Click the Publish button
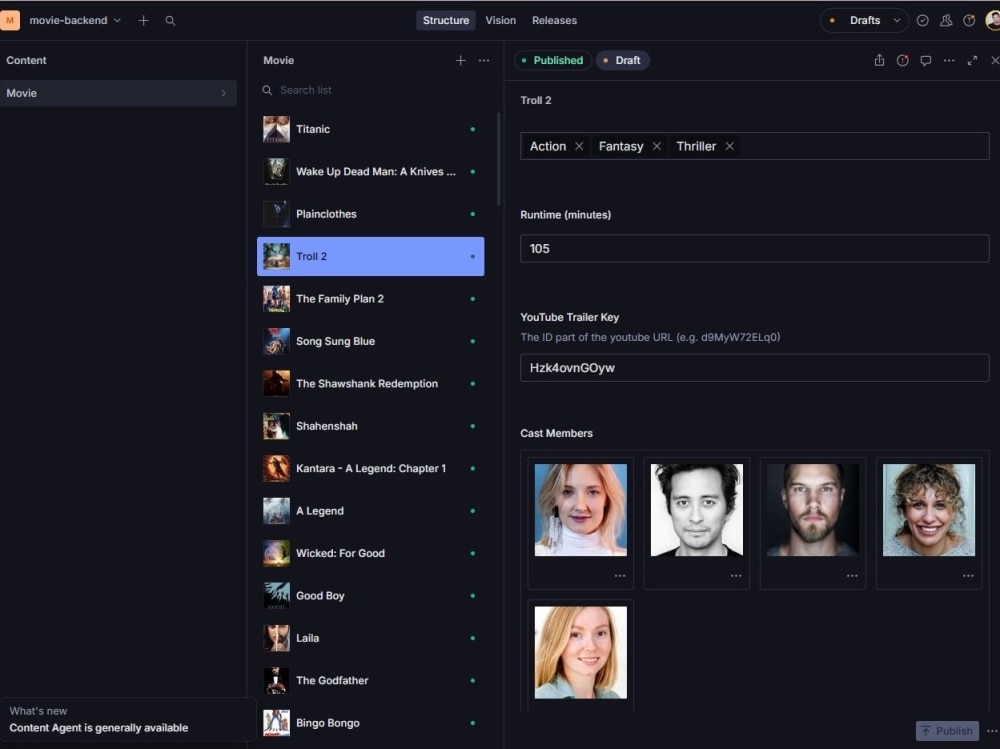 point(947,730)
